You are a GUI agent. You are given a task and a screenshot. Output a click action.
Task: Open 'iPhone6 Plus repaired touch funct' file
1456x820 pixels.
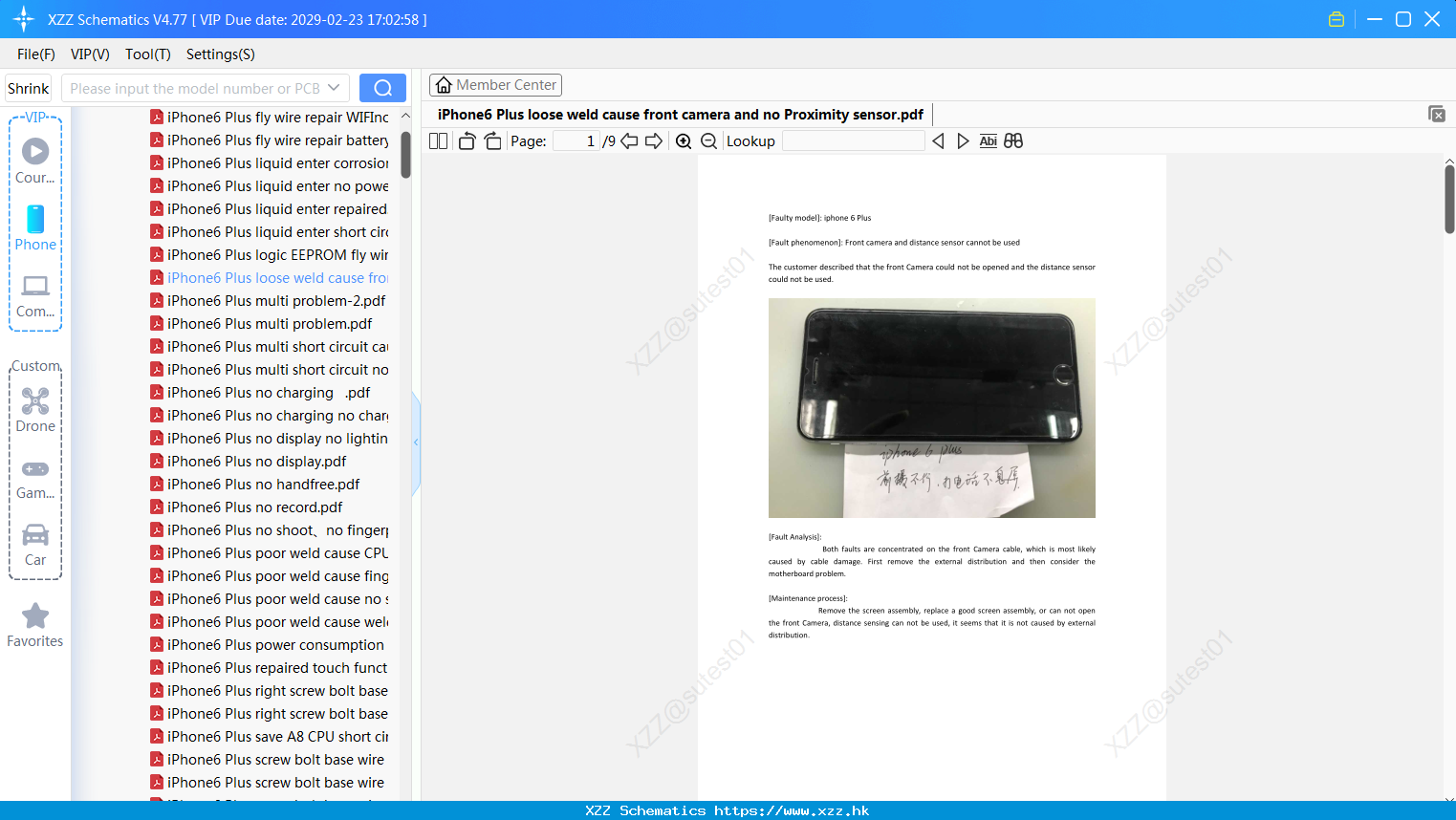click(270, 668)
